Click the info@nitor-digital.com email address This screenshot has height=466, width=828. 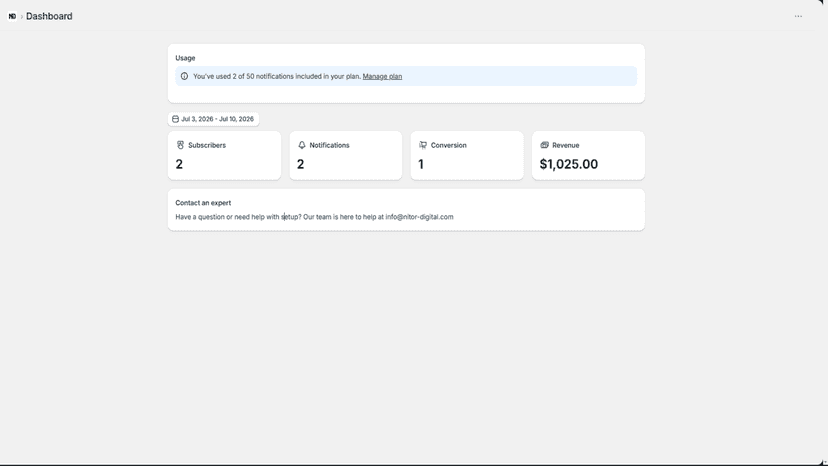point(419,217)
